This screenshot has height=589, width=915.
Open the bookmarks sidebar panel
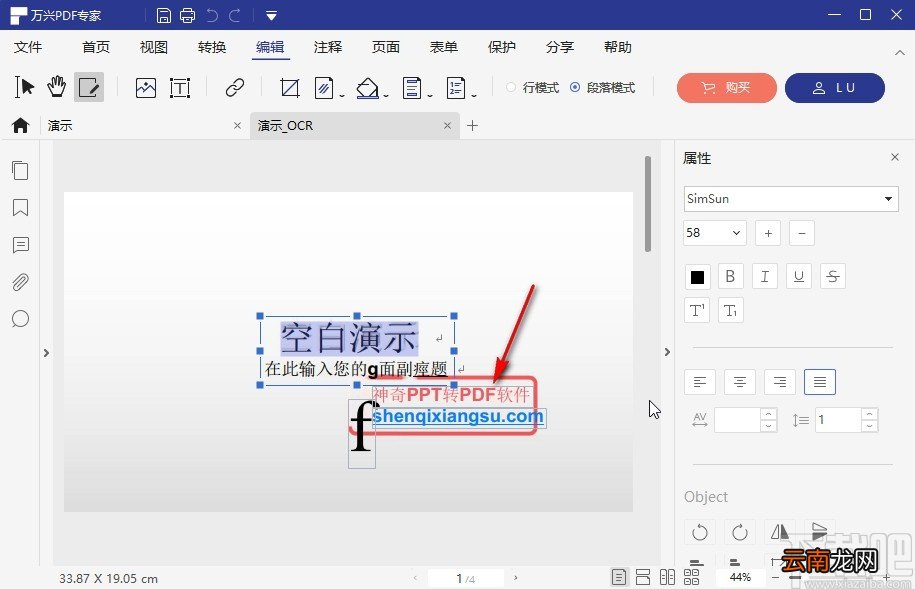20,207
